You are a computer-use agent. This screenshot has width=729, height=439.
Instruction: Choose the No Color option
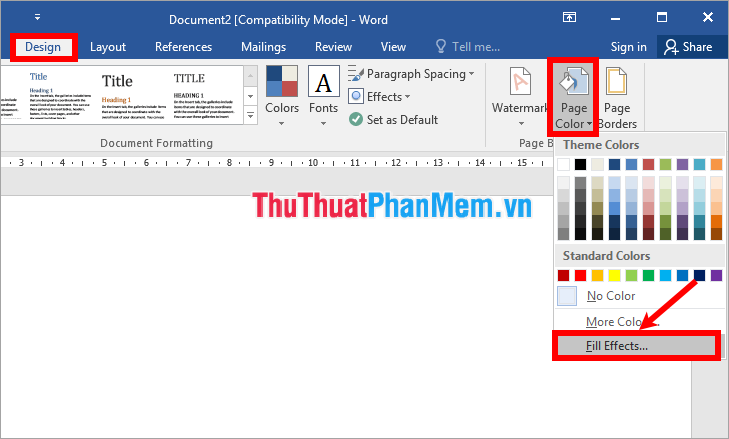point(611,296)
